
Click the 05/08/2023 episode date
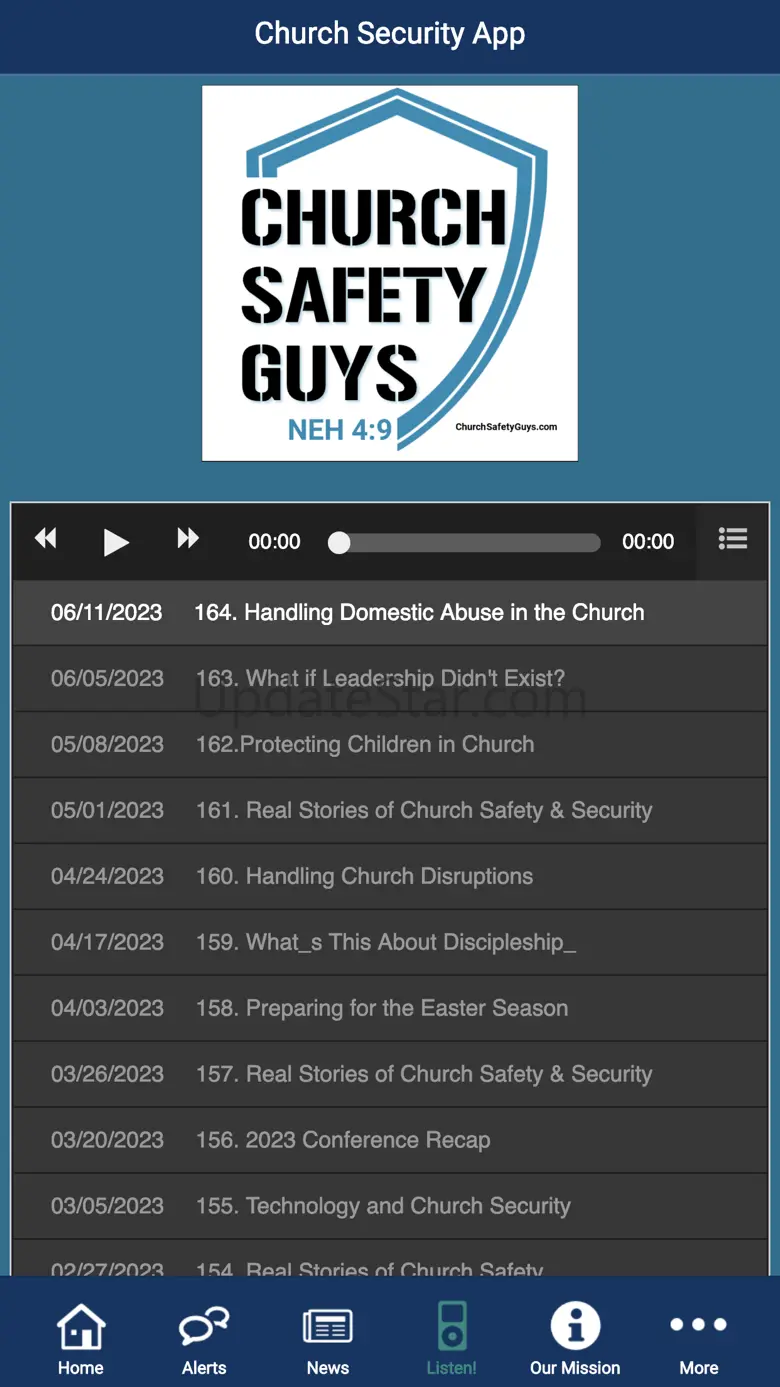click(107, 744)
